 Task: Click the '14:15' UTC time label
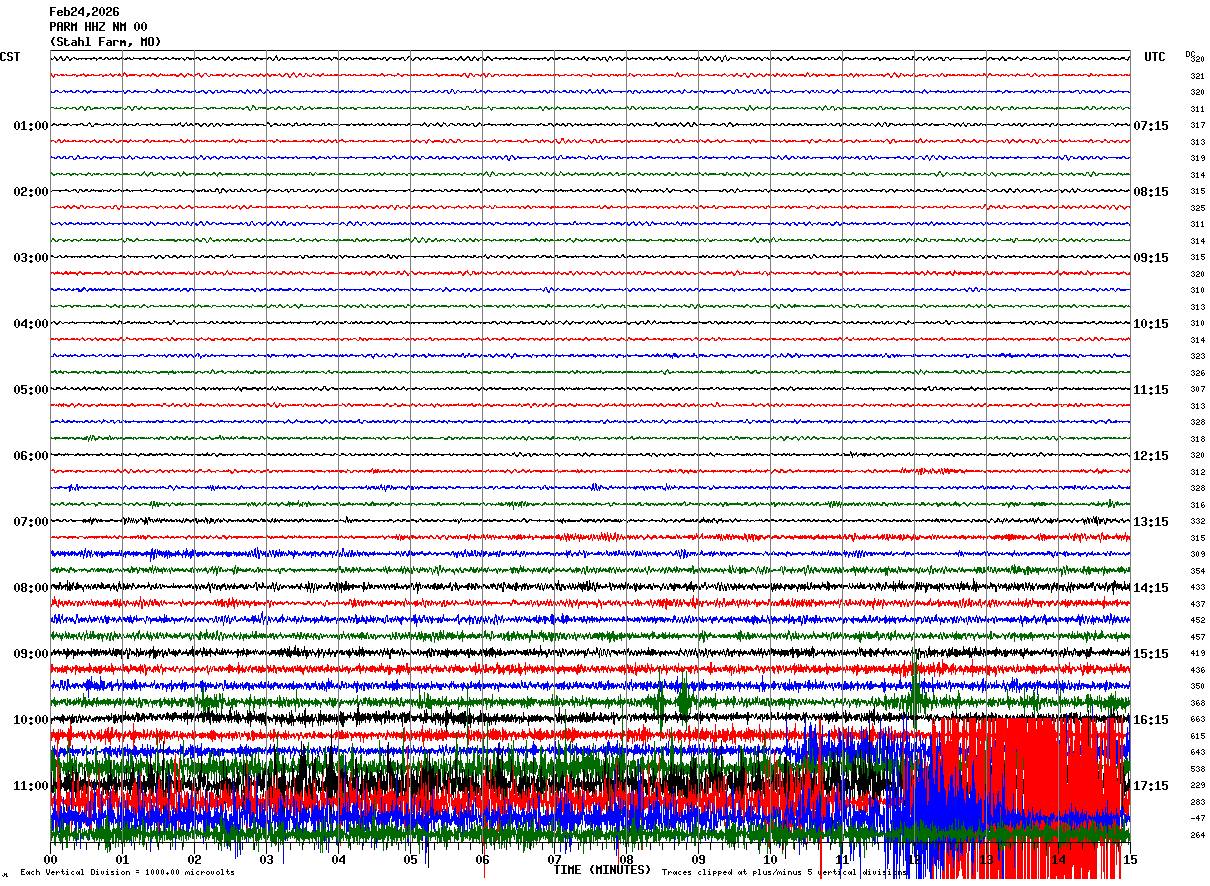1151,588
